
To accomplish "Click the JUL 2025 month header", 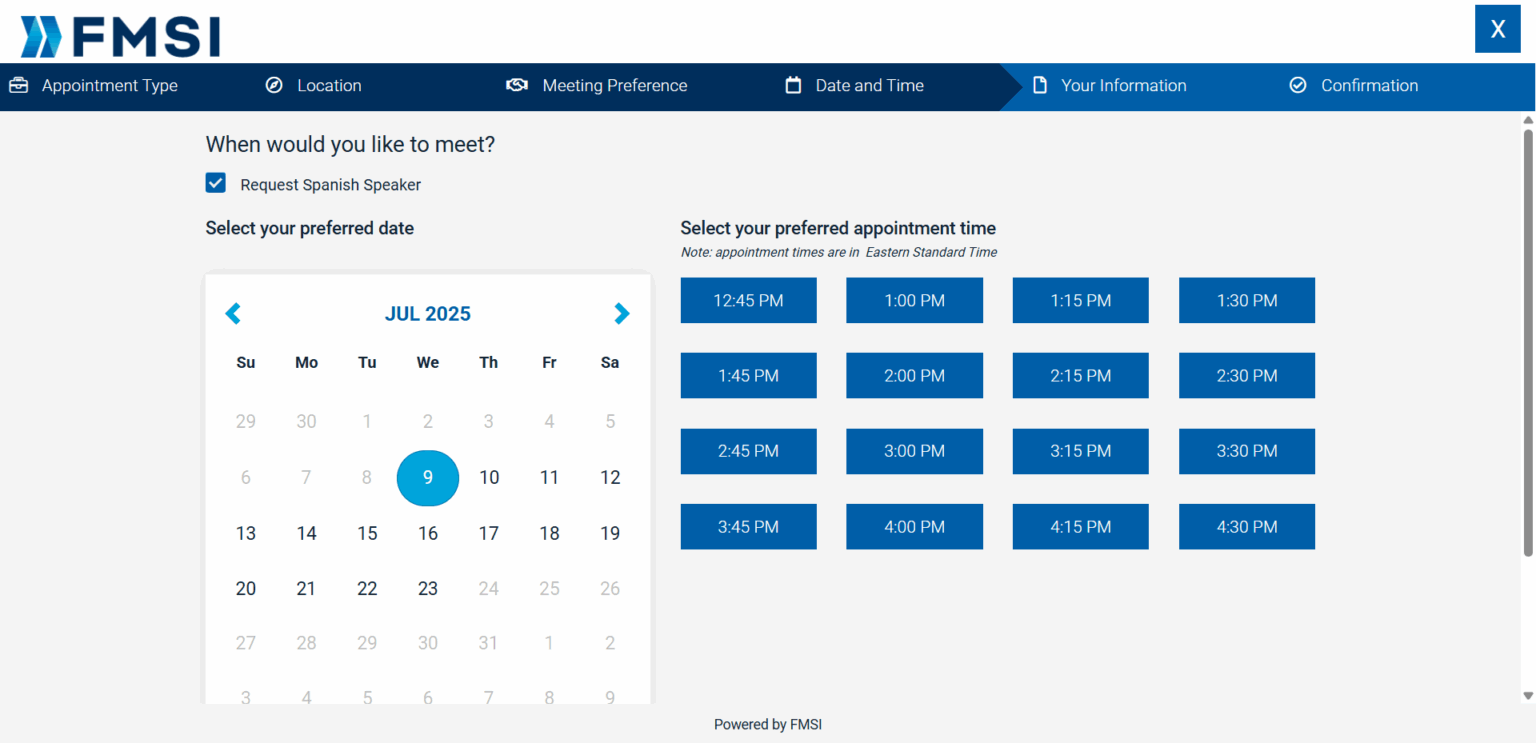I will [427, 314].
